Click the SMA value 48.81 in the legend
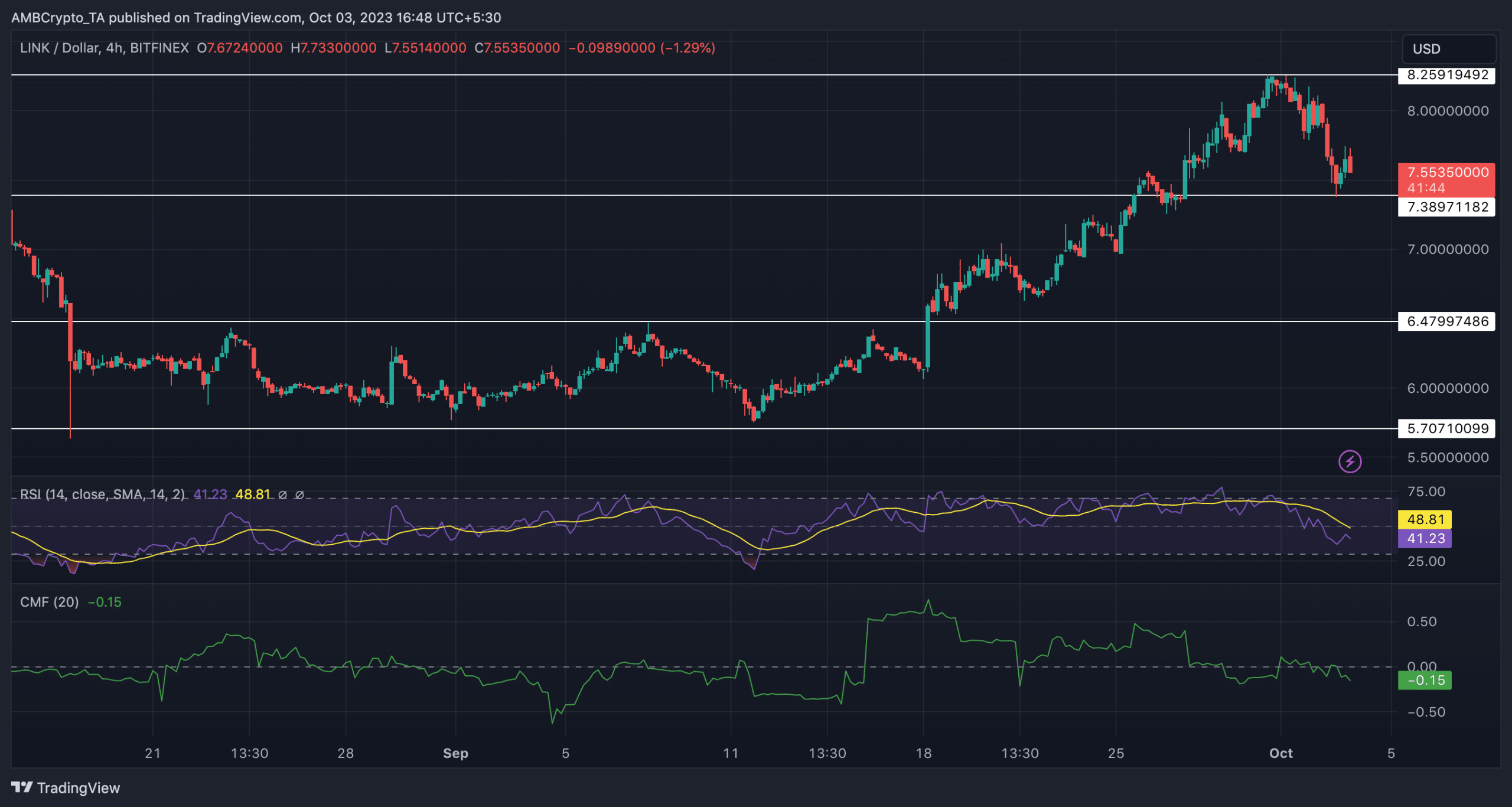The height and width of the screenshot is (807, 1512). point(253,494)
